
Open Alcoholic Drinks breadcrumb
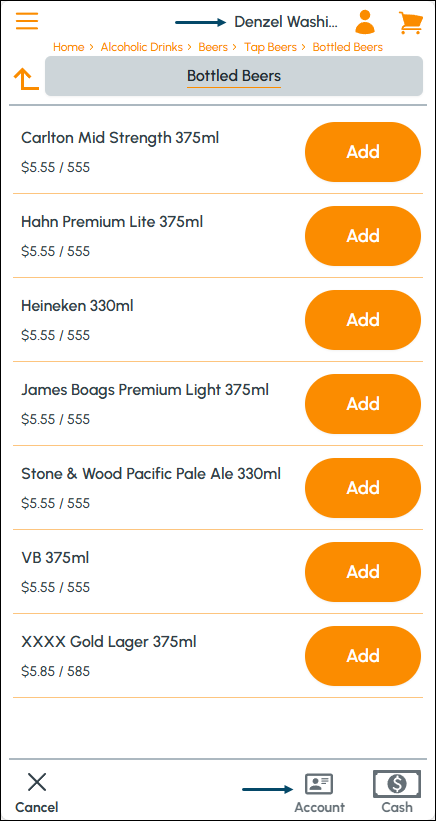point(142,47)
